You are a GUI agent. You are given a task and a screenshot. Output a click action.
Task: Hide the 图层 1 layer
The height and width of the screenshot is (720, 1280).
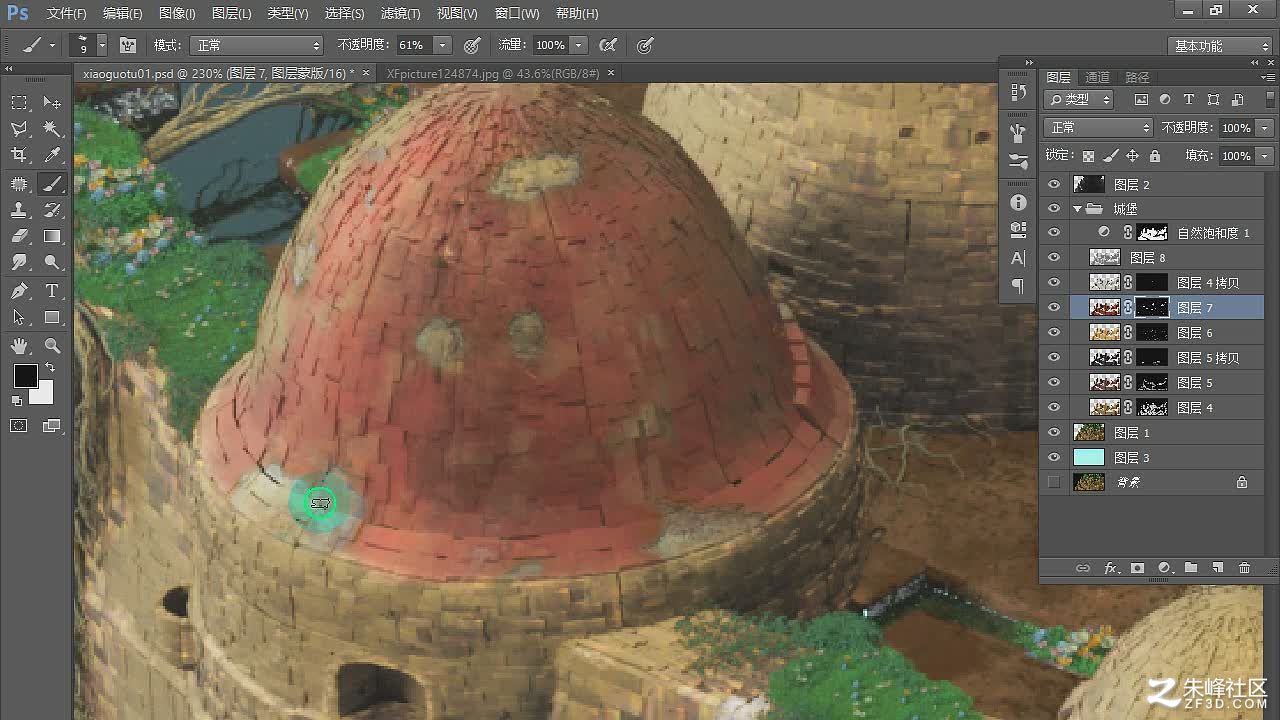tap(1053, 432)
